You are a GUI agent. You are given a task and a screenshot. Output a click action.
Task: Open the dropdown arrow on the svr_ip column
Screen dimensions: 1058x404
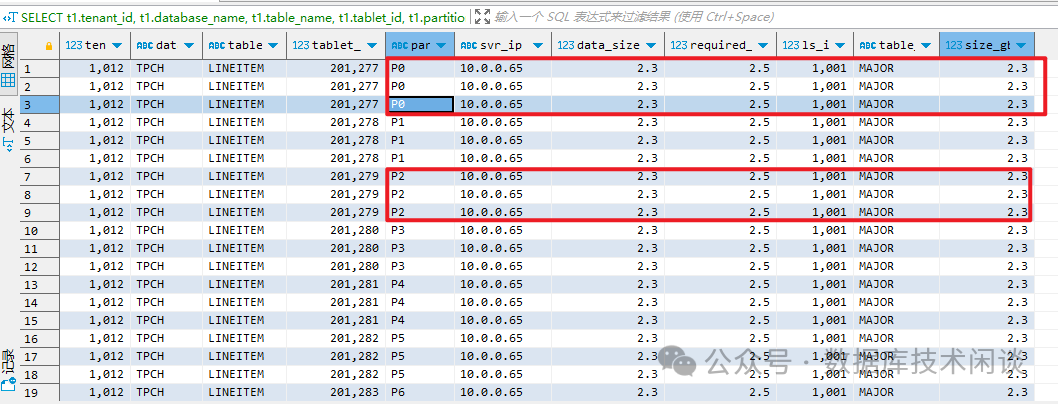pyautogui.click(x=537, y=46)
